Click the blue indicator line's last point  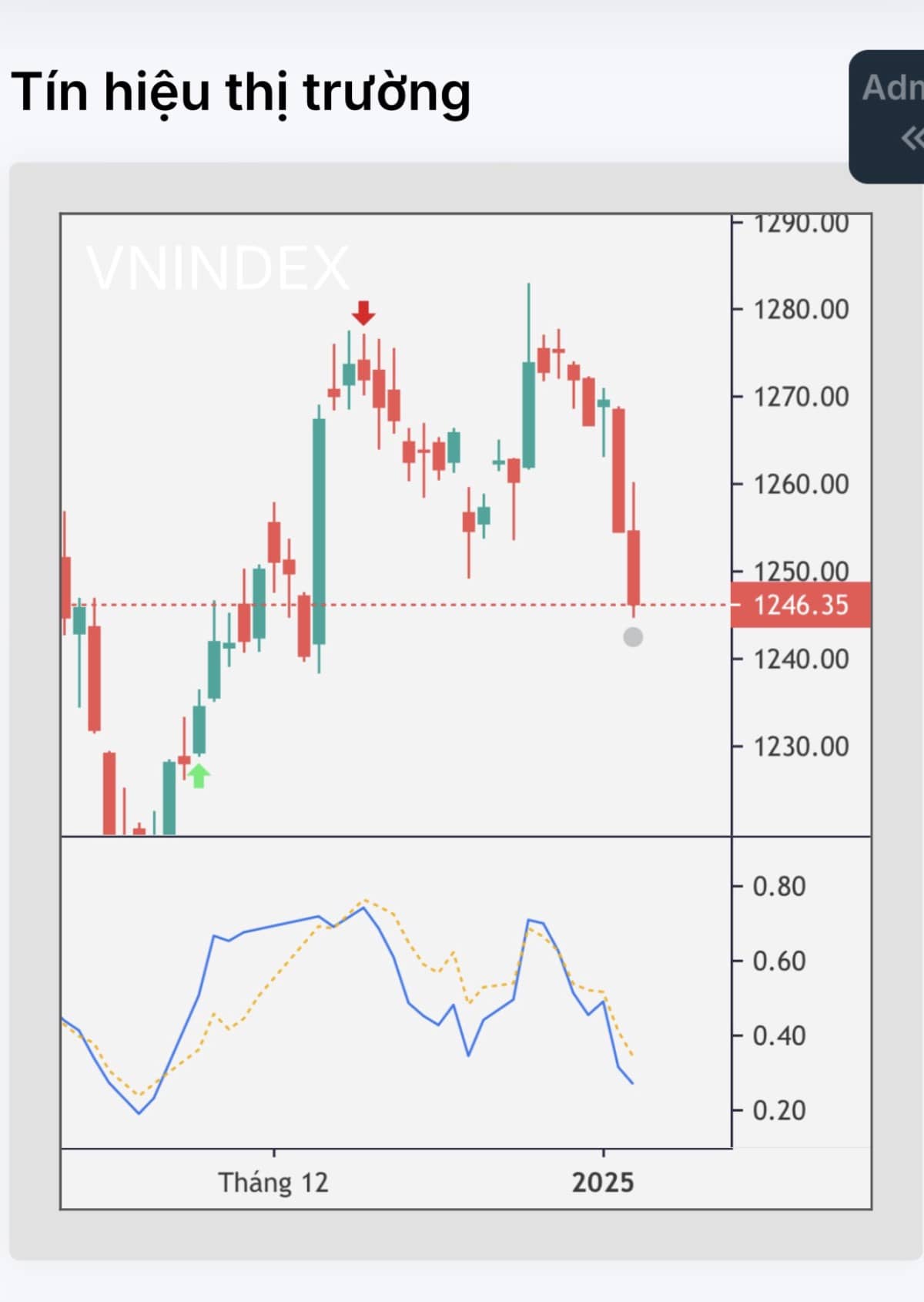tap(632, 1083)
